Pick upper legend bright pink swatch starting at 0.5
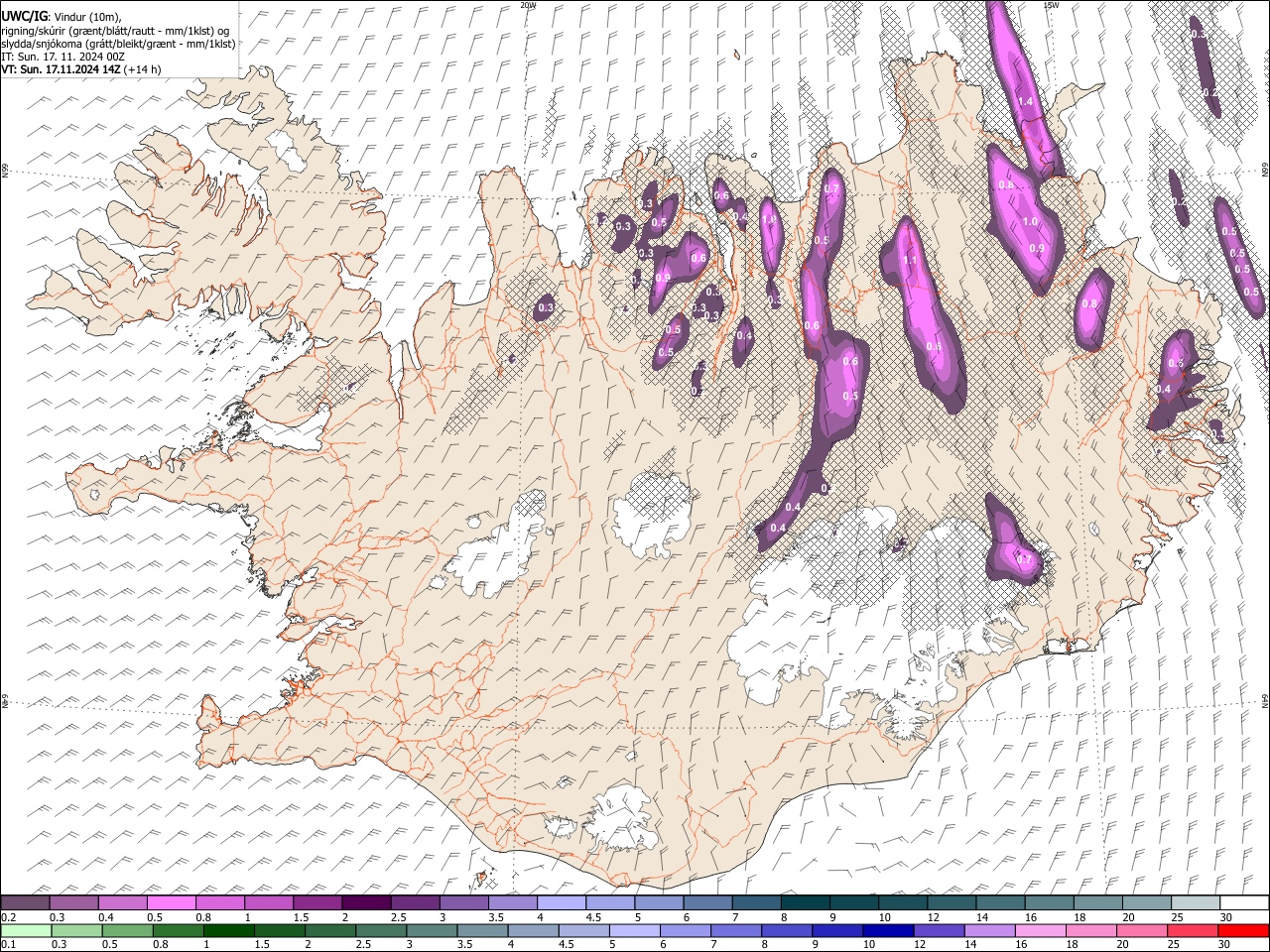The image size is (1270, 952). point(171,903)
